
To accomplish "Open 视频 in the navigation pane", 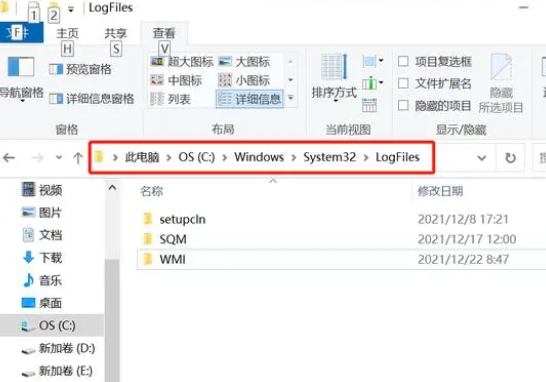I will pyautogui.click(x=42, y=190).
